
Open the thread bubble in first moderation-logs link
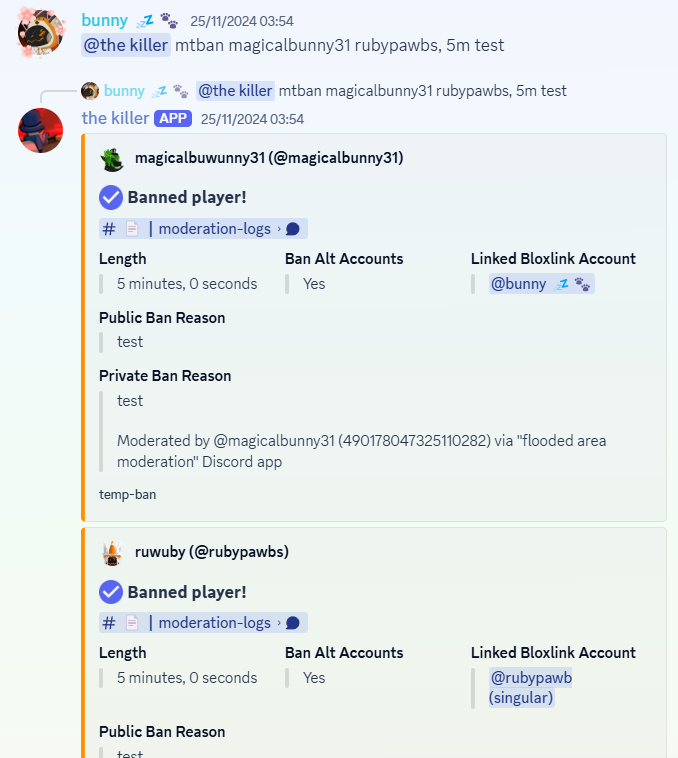point(292,229)
